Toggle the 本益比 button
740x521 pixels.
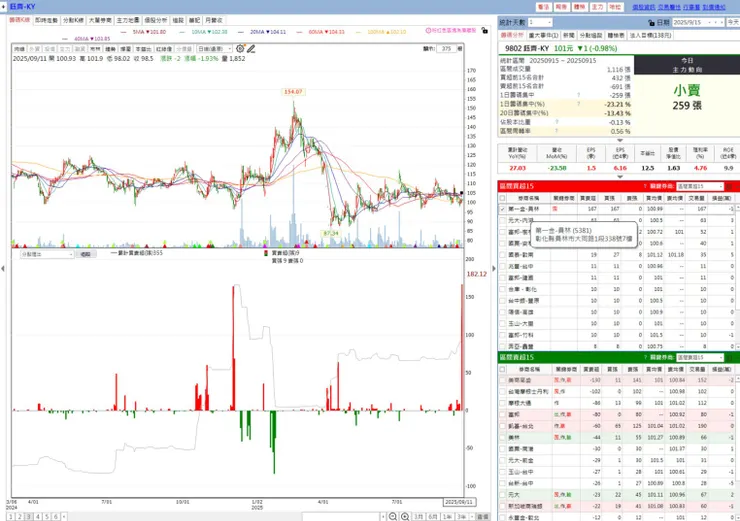(x=143, y=49)
